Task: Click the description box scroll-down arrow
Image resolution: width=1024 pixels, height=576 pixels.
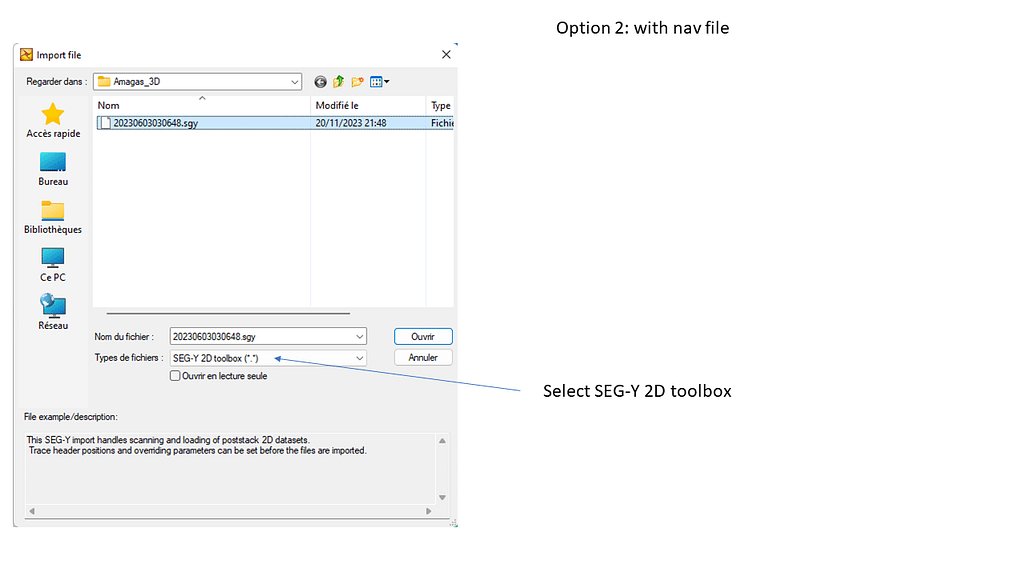Action: point(443,497)
